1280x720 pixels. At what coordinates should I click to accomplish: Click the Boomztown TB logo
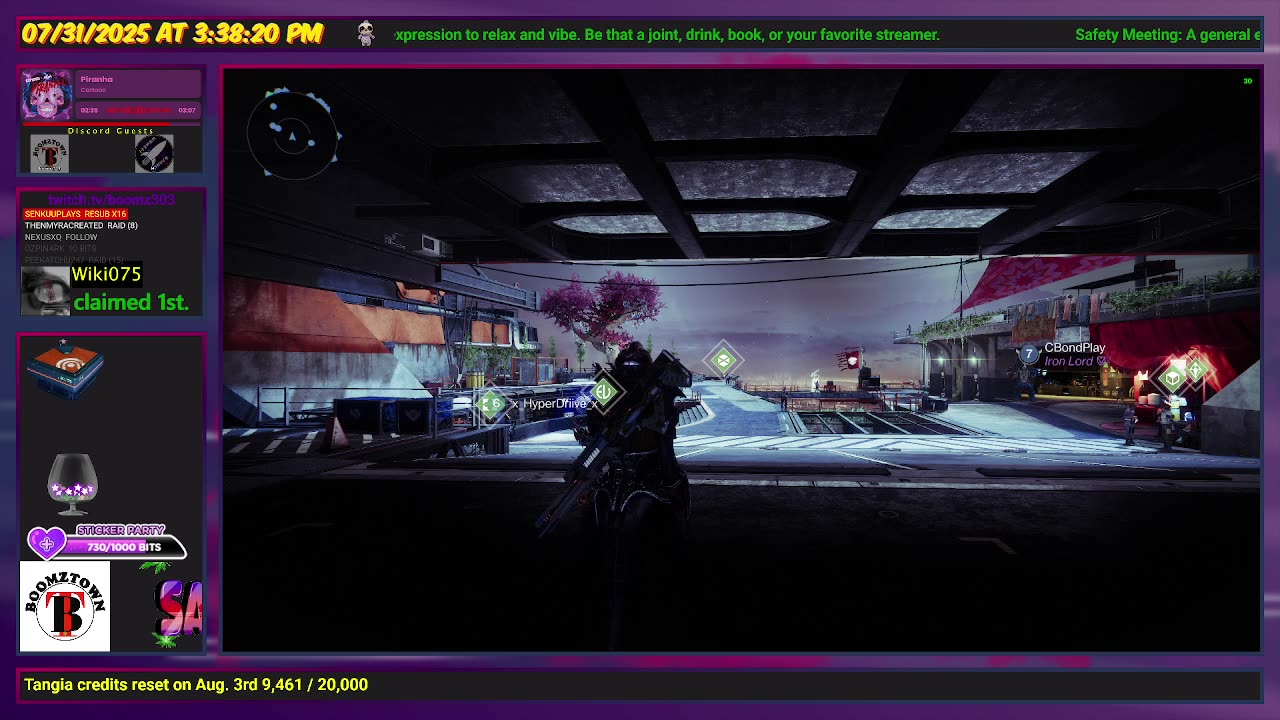tap(65, 606)
